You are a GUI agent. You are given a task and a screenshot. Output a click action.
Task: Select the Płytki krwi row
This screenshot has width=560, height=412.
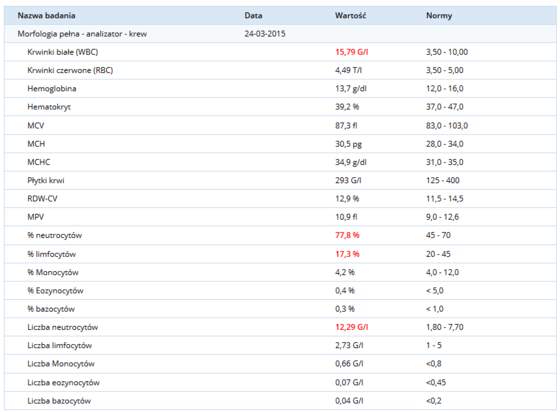tap(280, 180)
